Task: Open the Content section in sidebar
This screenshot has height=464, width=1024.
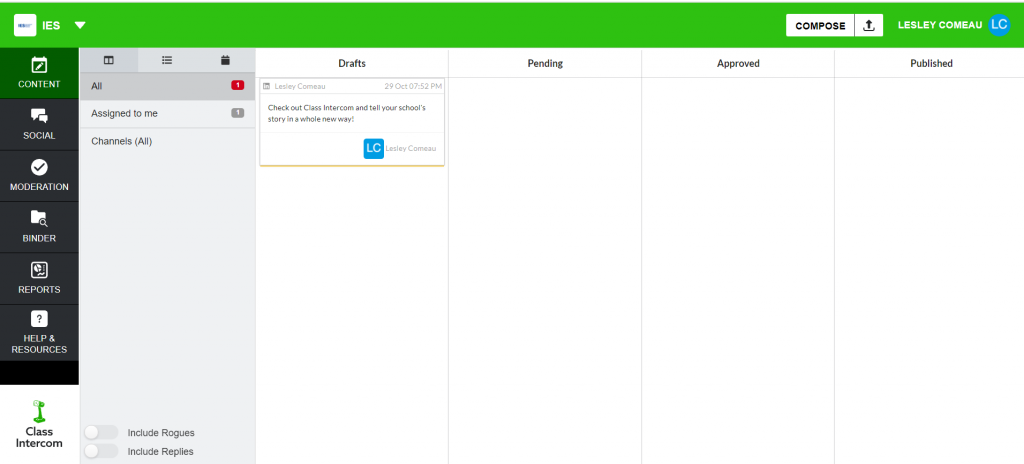Action: click(39, 73)
